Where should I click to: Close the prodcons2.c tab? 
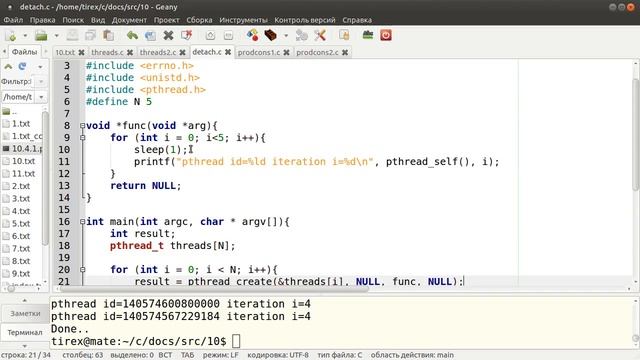345,52
